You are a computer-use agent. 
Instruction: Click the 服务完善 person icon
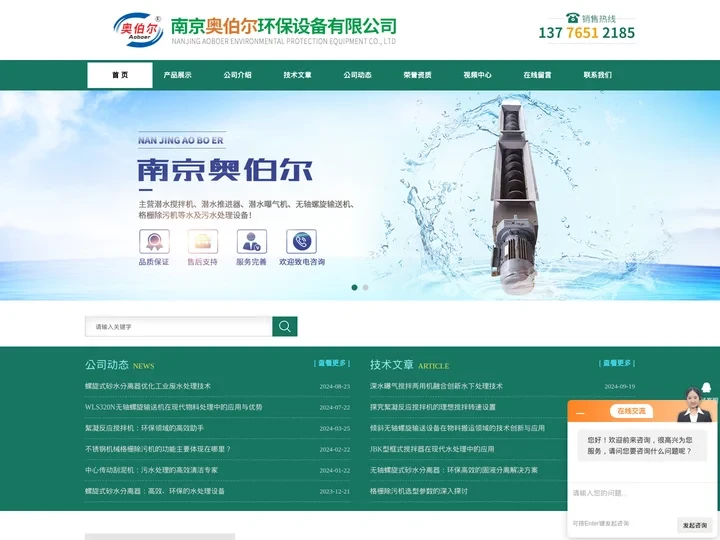click(252, 242)
